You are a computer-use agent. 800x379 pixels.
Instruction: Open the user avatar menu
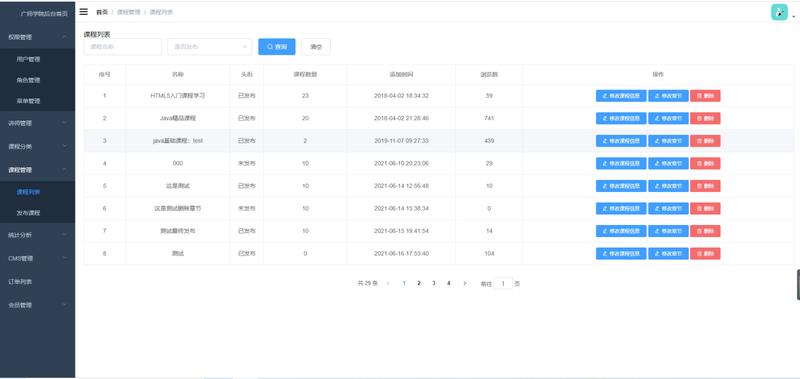(779, 12)
